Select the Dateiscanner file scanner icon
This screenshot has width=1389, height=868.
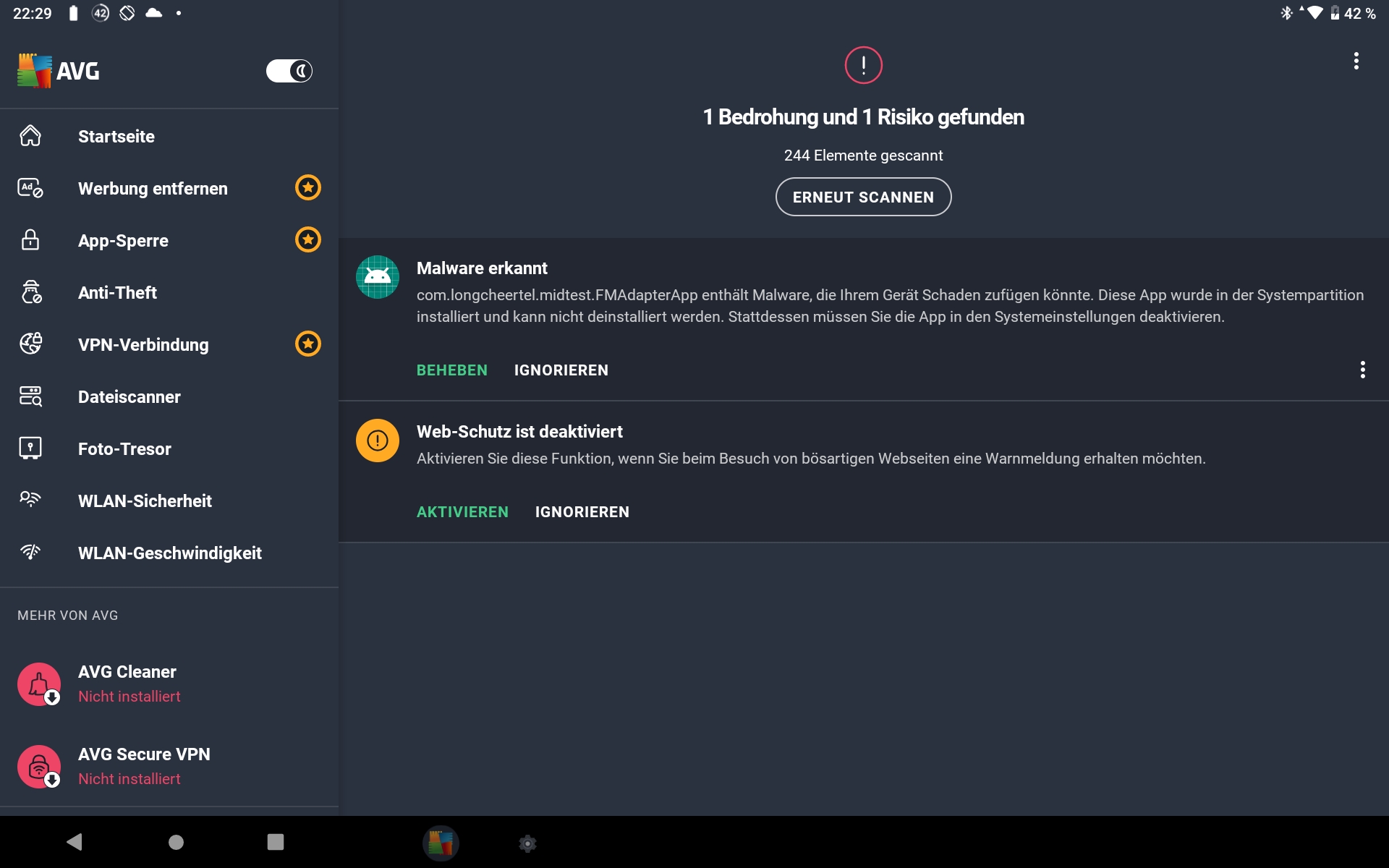[x=30, y=396]
